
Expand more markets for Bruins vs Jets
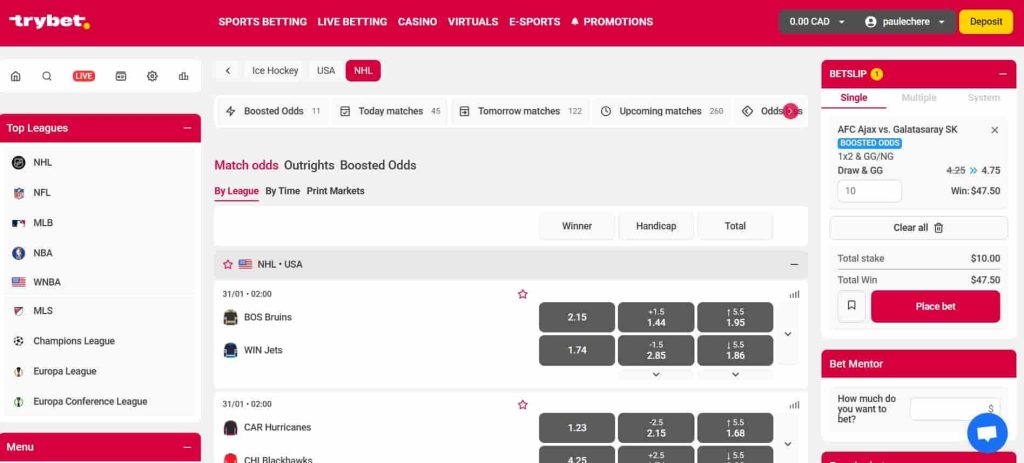[788, 334]
